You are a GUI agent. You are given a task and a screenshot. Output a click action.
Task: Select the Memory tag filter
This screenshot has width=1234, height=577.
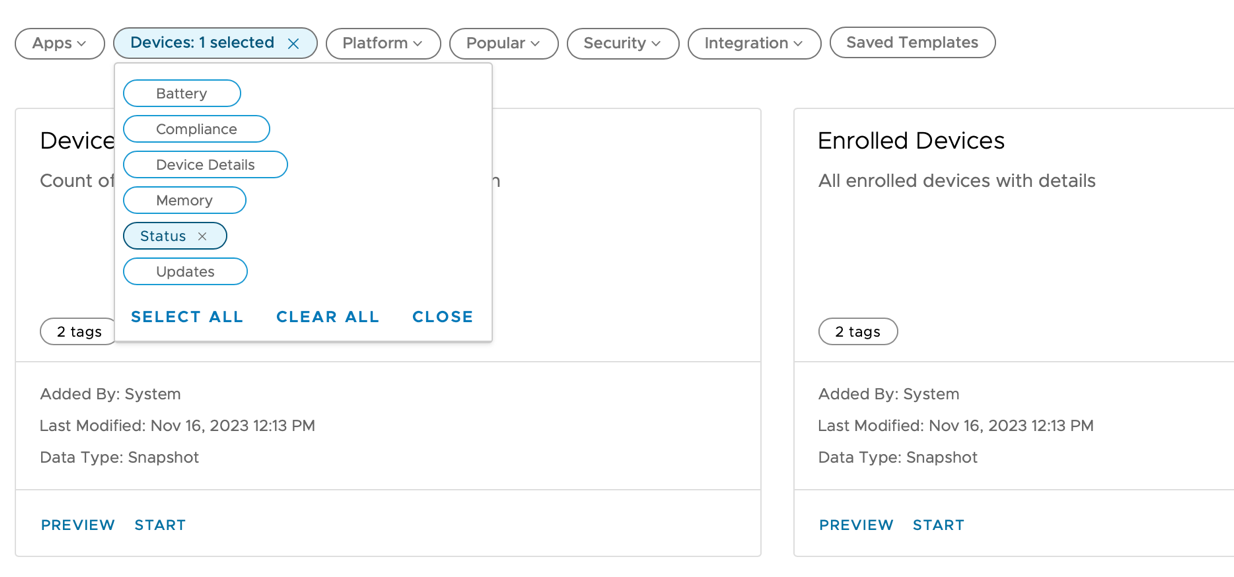point(184,200)
